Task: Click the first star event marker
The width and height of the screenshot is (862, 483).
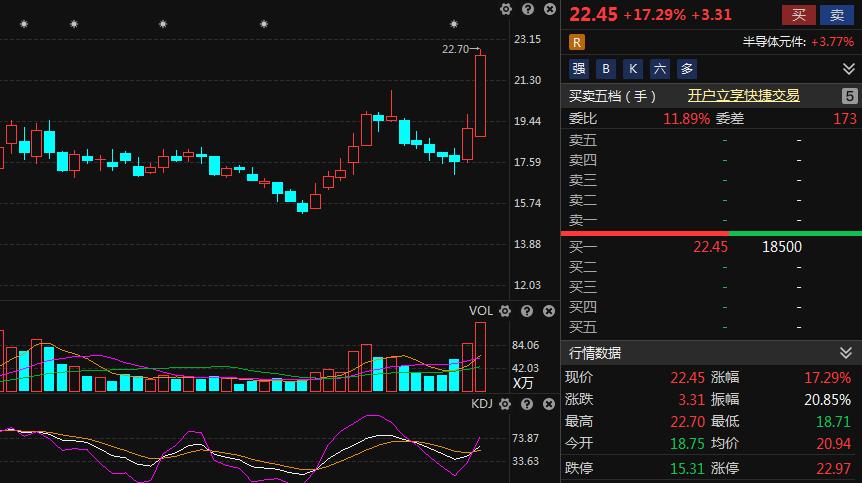Action: (x=24, y=24)
